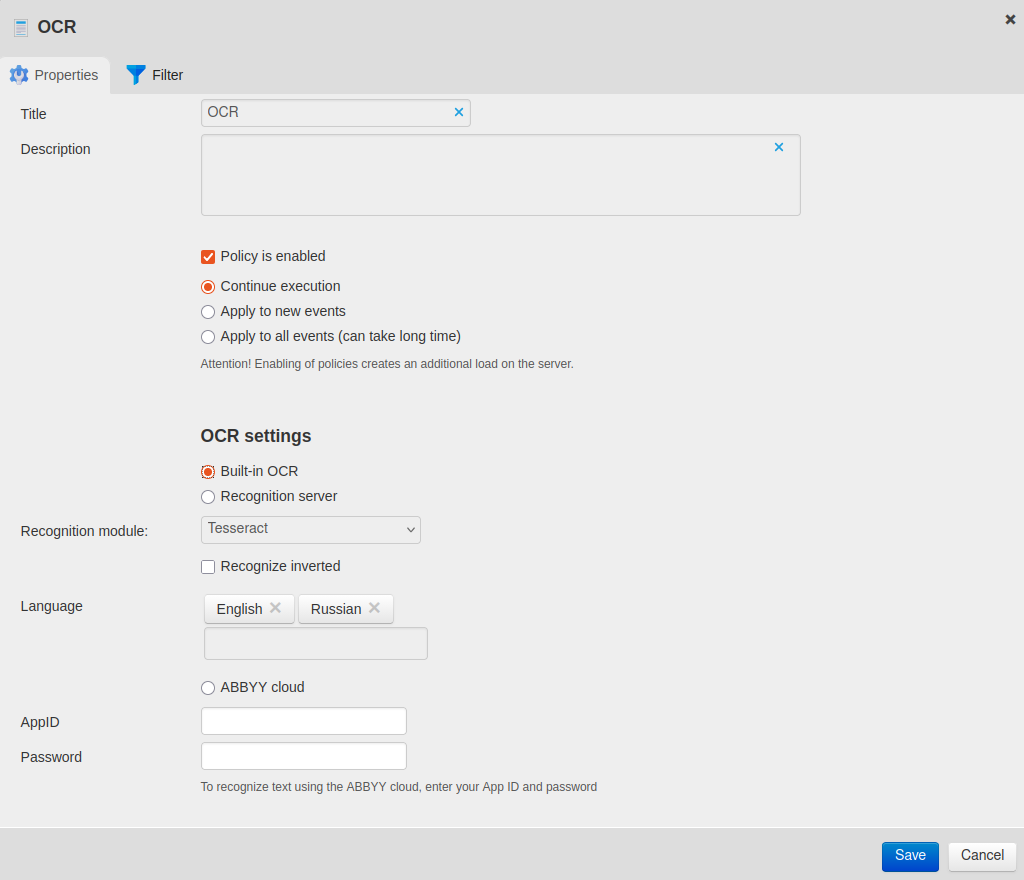Enable the Recognize inverted checkbox

pos(208,567)
